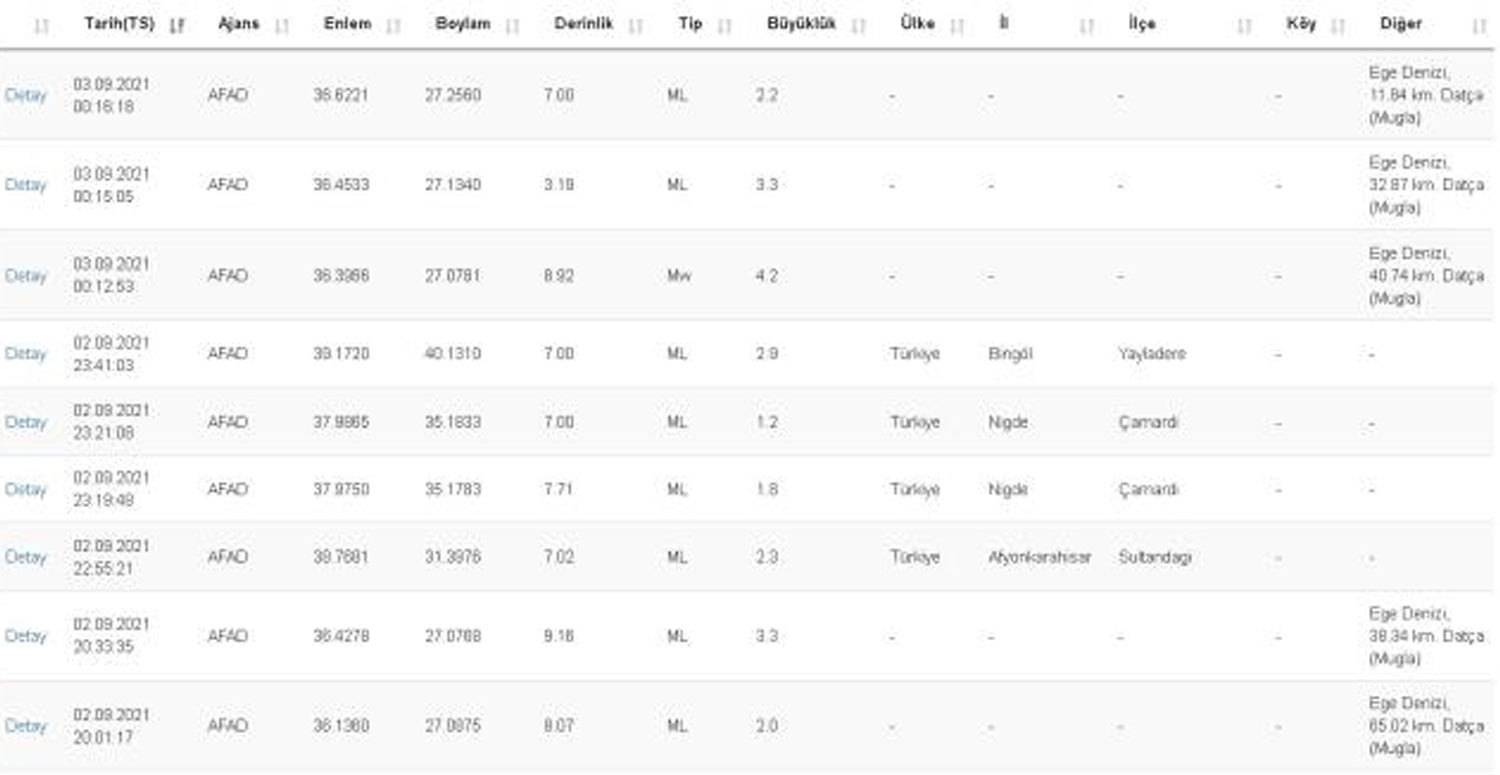Click the İl column sort icon
Image resolution: width=1500 pixels, height=775 pixels.
1087,26
